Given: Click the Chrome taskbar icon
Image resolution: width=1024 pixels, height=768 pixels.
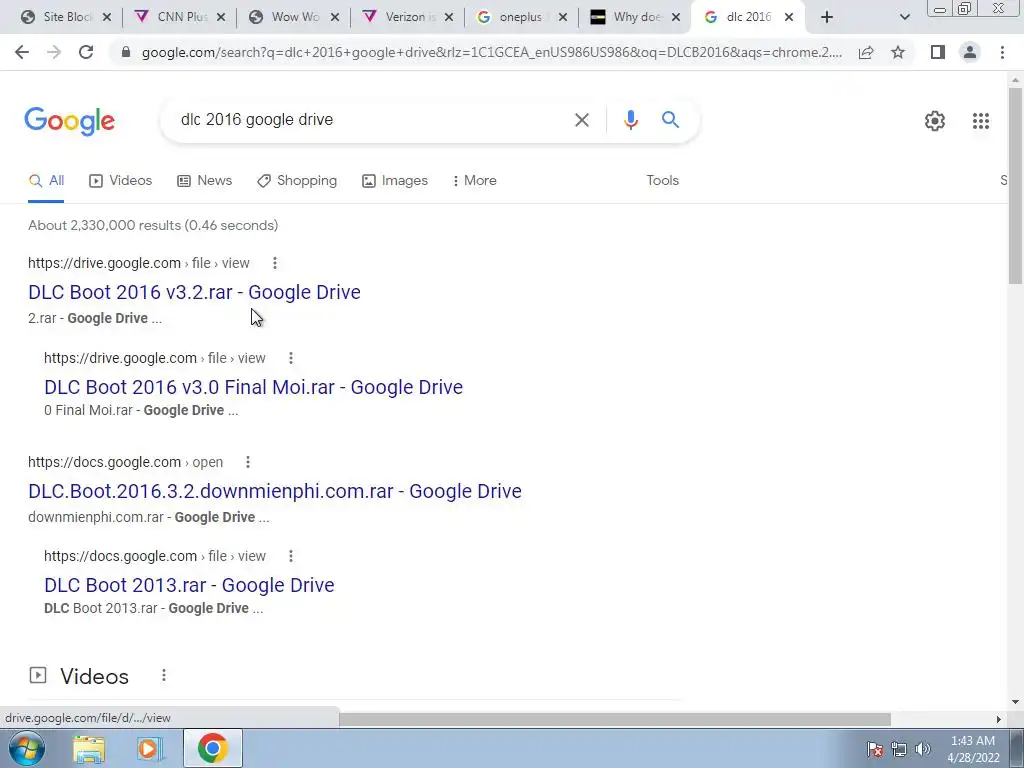Looking at the screenshot, I should click(x=212, y=748).
